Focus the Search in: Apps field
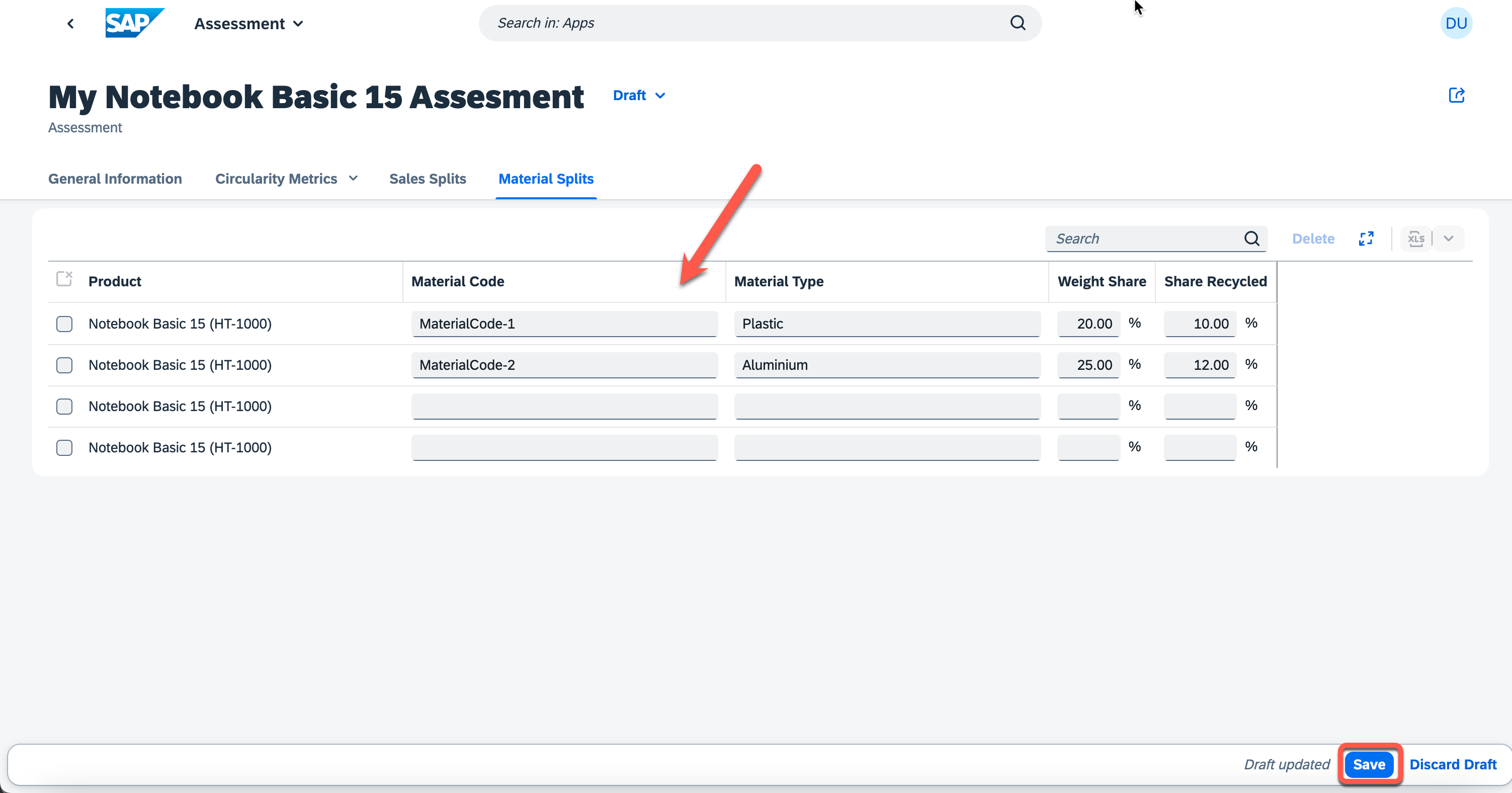This screenshot has height=793, width=1512. 760,23
